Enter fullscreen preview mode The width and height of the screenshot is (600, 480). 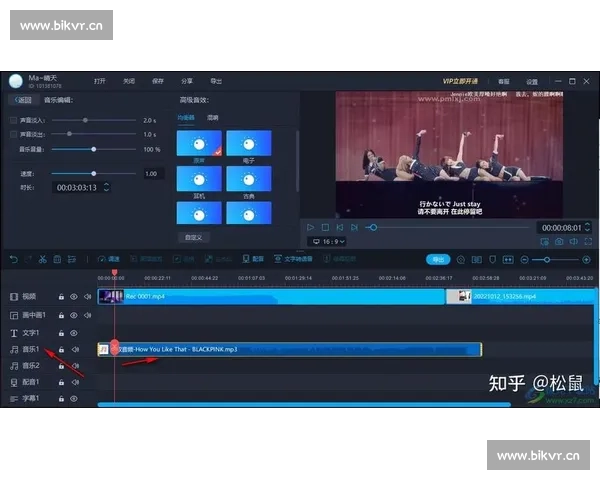coord(588,242)
